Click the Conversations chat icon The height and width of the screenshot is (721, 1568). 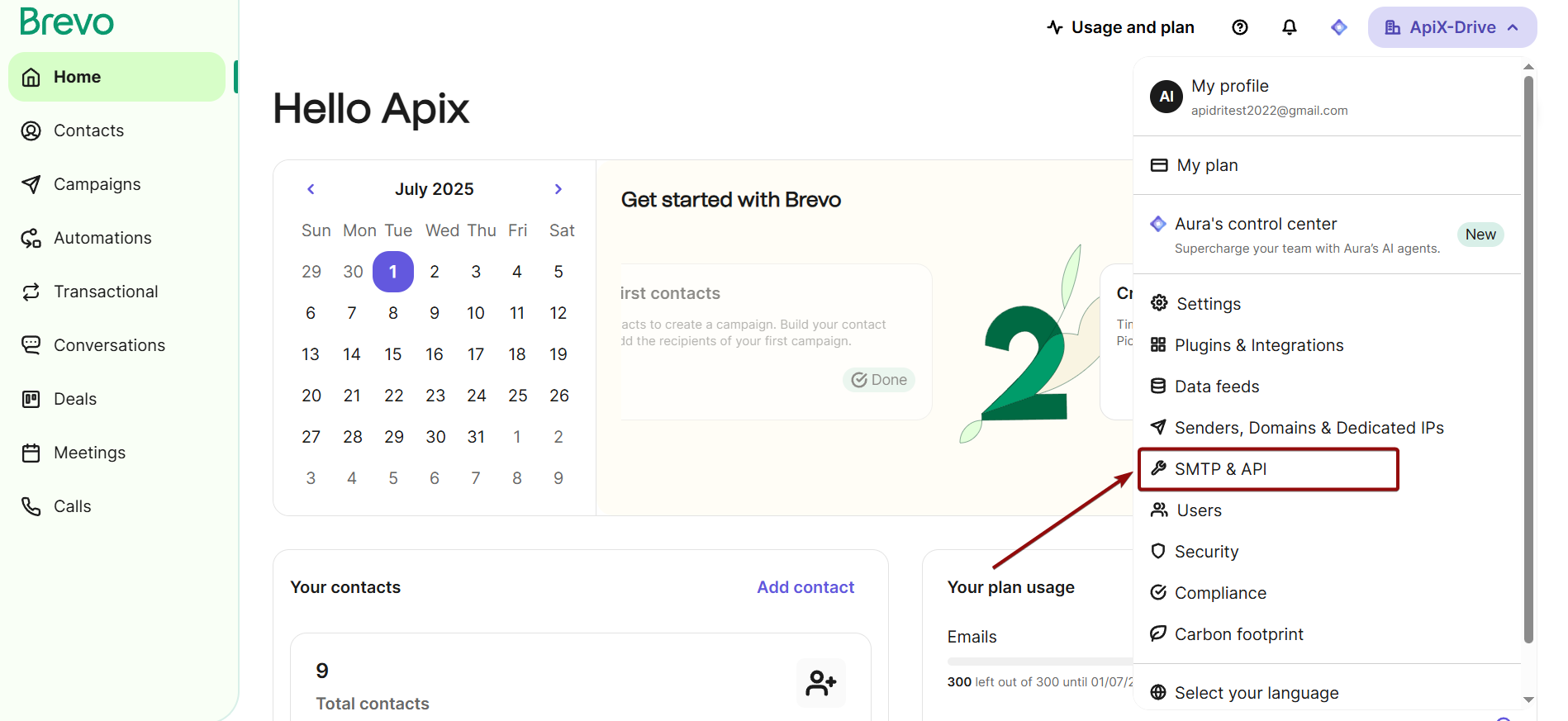[x=31, y=345]
